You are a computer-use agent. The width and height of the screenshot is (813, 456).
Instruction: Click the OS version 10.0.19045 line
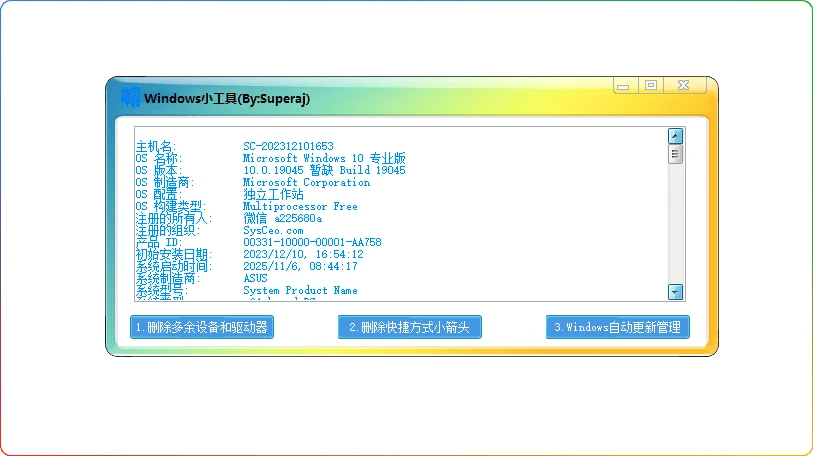[324, 171]
